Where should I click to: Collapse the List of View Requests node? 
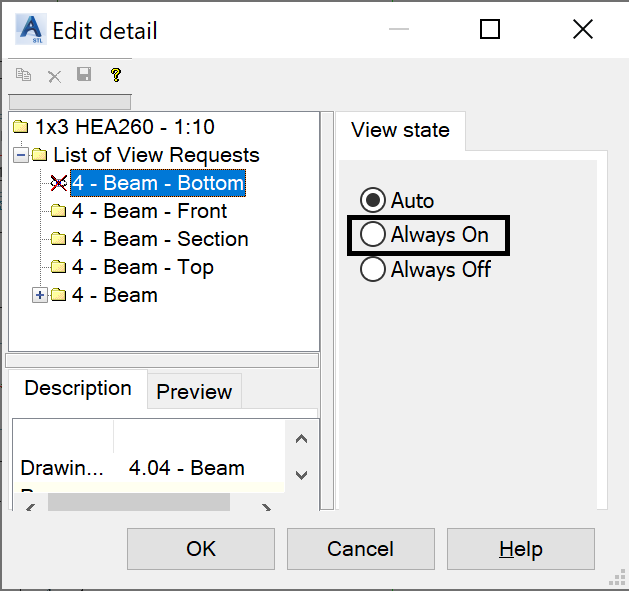(21, 155)
